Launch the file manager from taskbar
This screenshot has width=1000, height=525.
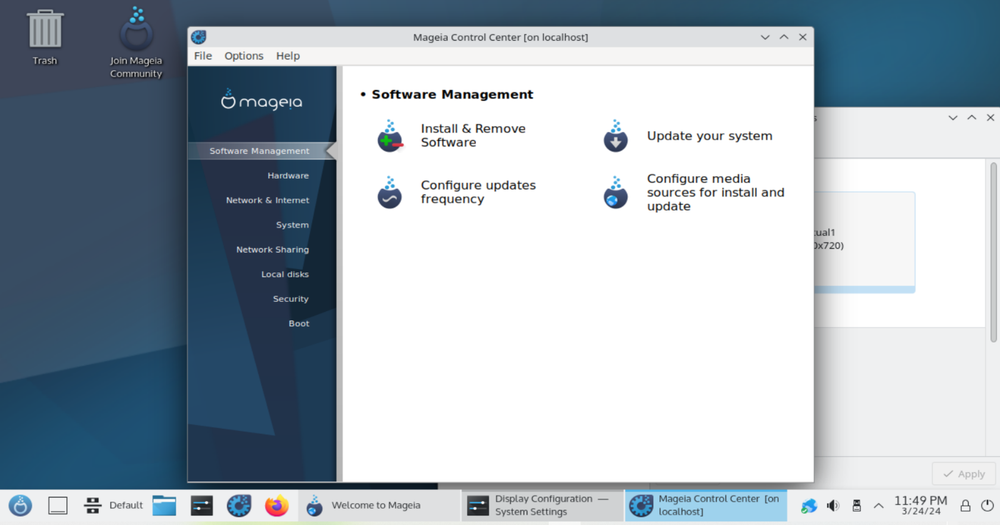point(165,506)
